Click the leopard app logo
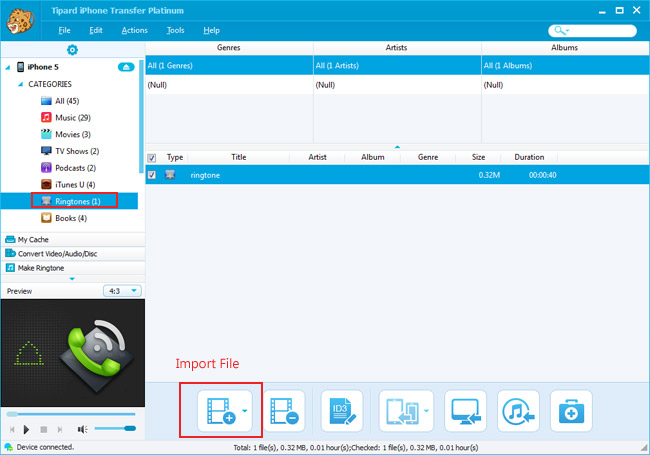Screen dimensions: 650x455 [x=19, y=20]
